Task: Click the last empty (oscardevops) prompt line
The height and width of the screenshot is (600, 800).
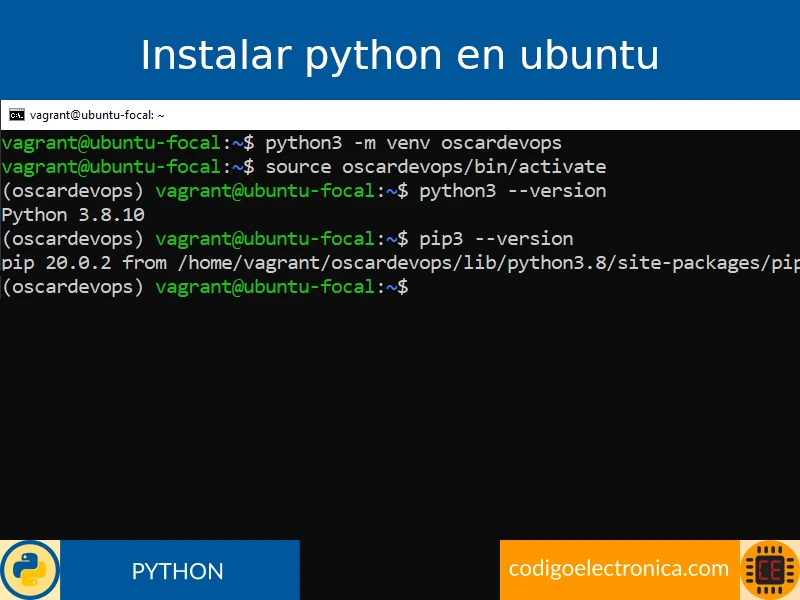Action: coord(205,287)
